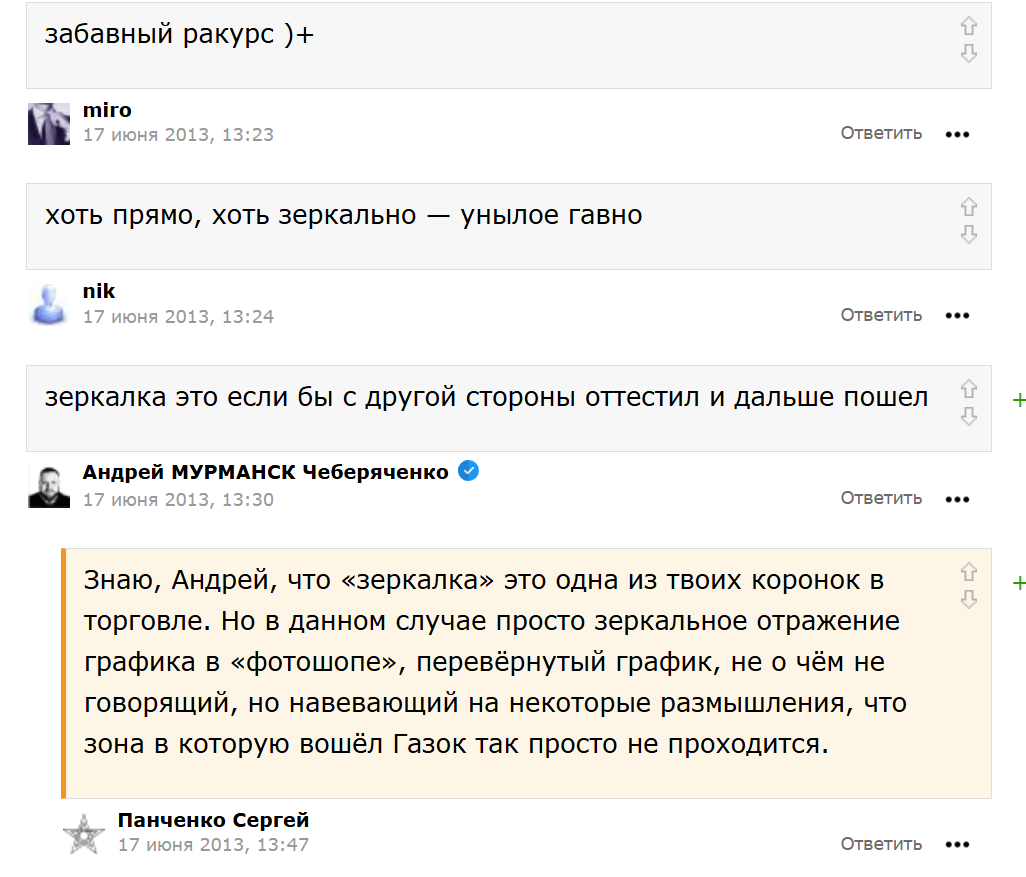Image resolution: width=1026 pixels, height=877 pixels.
Task: Downvote Панченко Сергей's highlighted reply
Action: point(968,599)
